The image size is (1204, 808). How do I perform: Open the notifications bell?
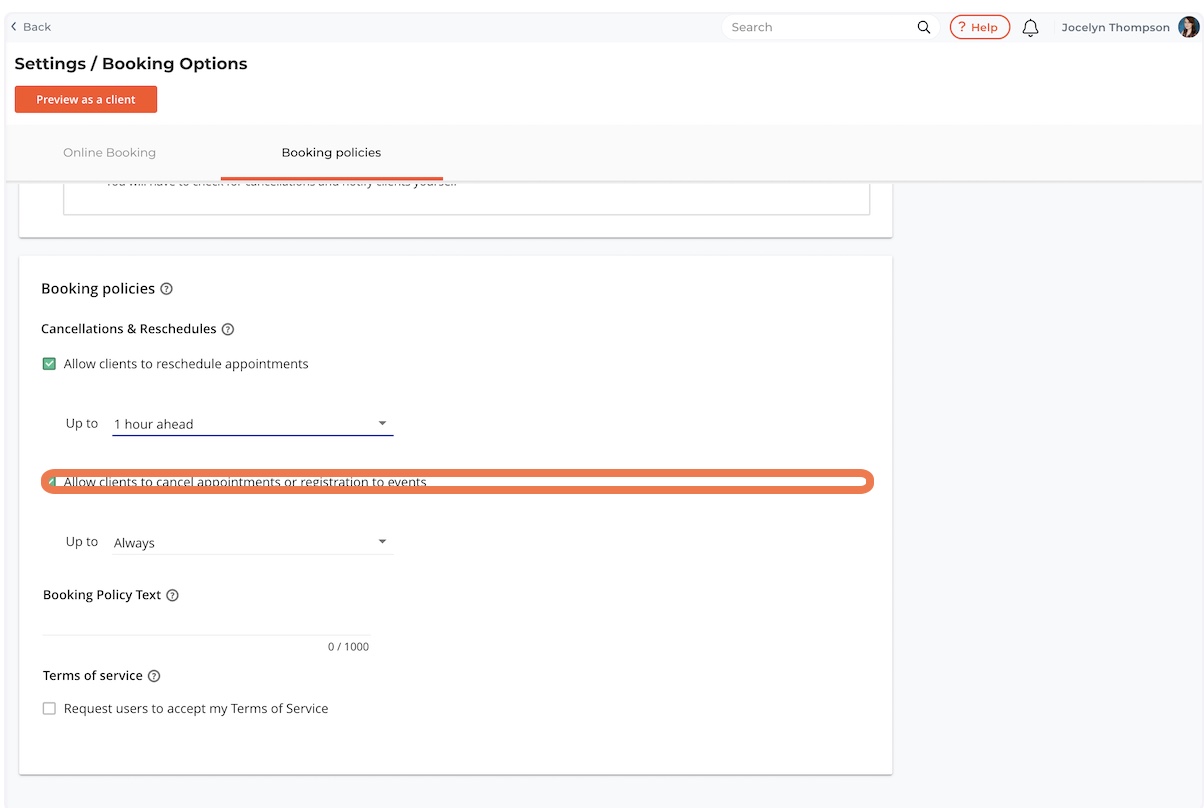pos(1030,28)
